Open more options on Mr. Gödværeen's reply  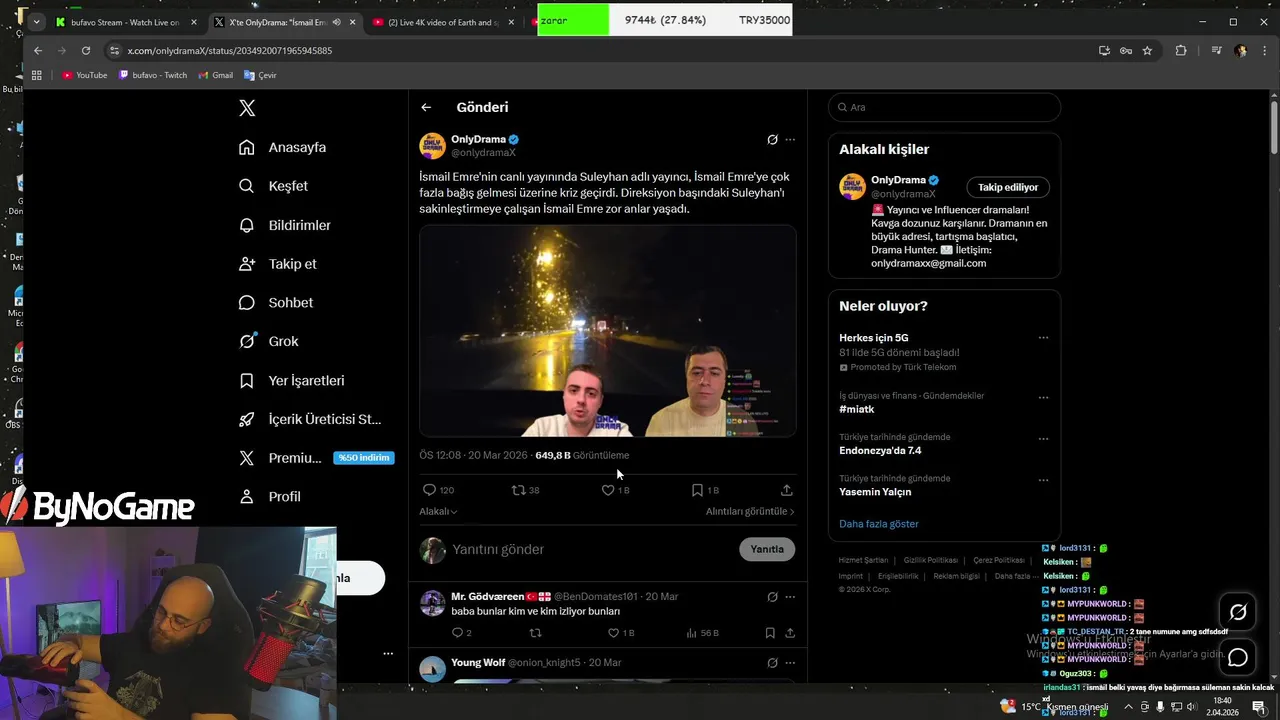pyautogui.click(x=790, y=597)
